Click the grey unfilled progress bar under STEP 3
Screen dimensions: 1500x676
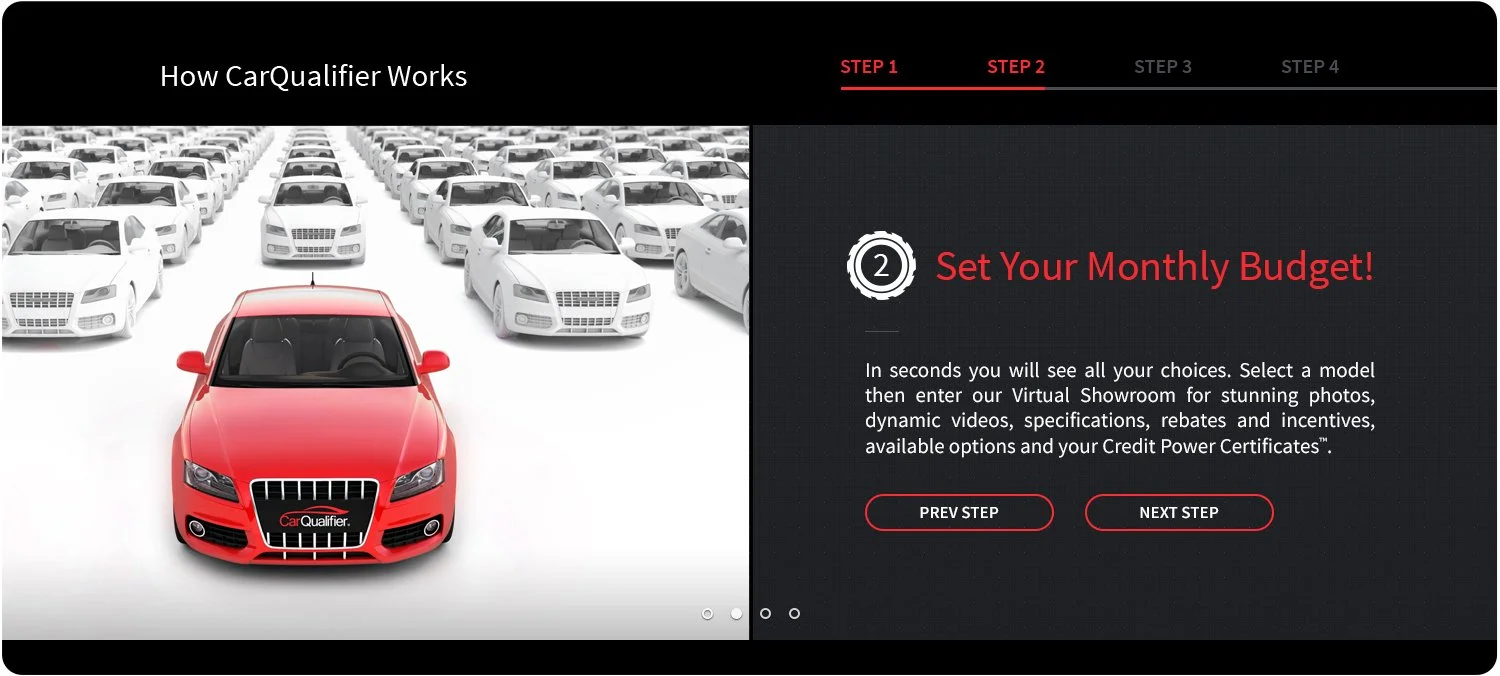point(1163,88)
